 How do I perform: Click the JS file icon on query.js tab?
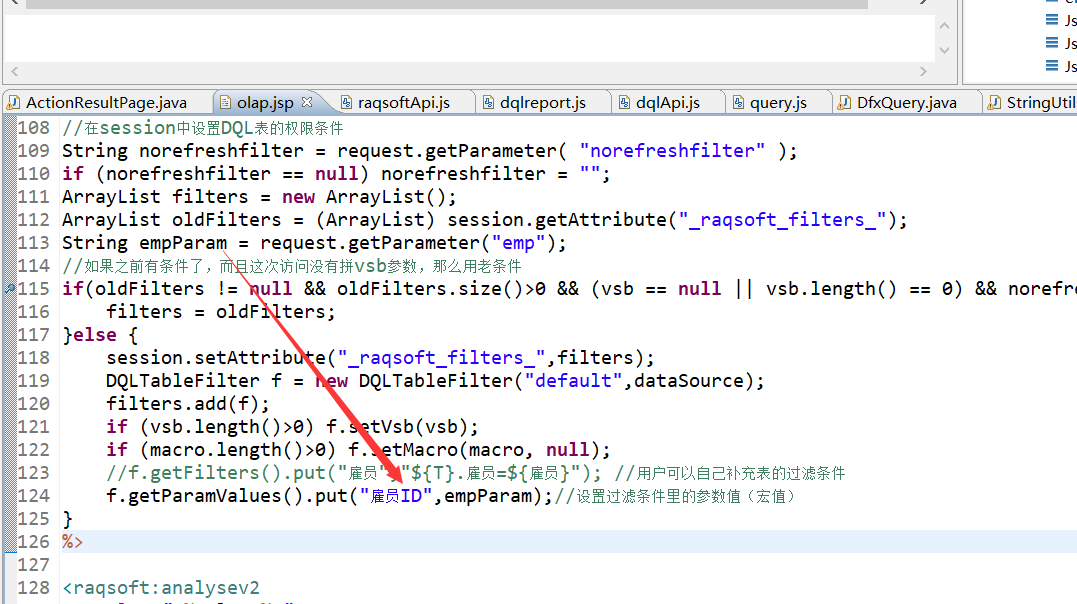coord(738,102)
